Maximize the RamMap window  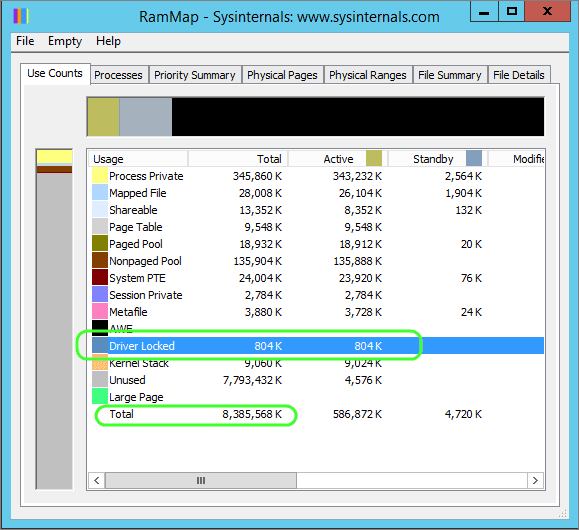pyautogui.click(x=511, y=11)
